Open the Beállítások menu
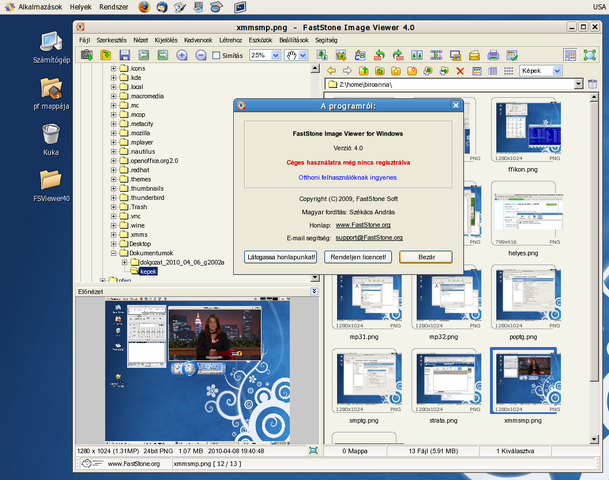The image size is (609, 480). pyautogui.click(x=292, y=40)
